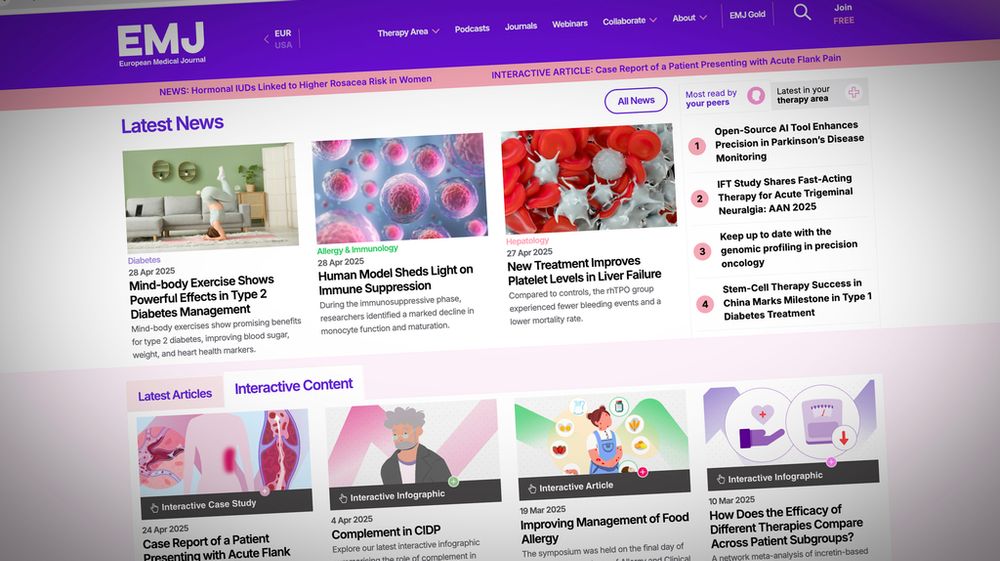The width and height of the screenshot is (1000, 561).
Task: Click the hand icon on Interactive Article label
Action: (532, 489)
